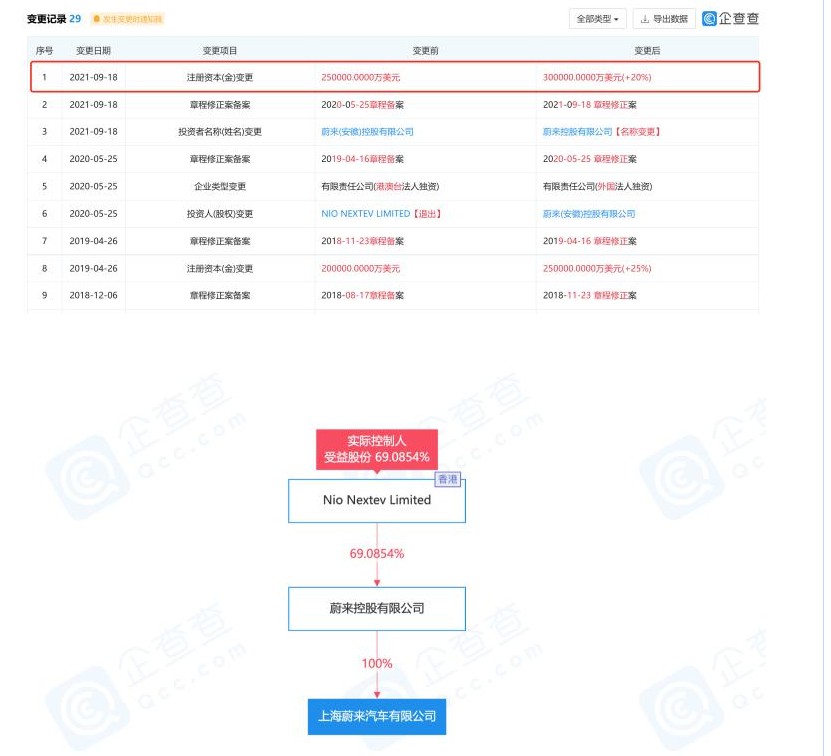The image size is (831, 756).
Task: Open 蔚来控股有限公司 link in row 3 变更后
Action: coord(577,131)
